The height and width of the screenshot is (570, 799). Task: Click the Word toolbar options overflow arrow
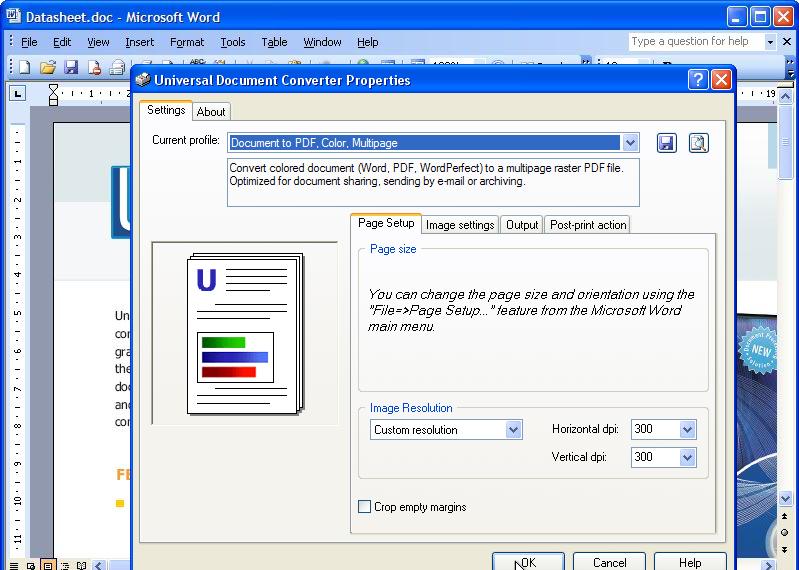[x=790, y=67]
